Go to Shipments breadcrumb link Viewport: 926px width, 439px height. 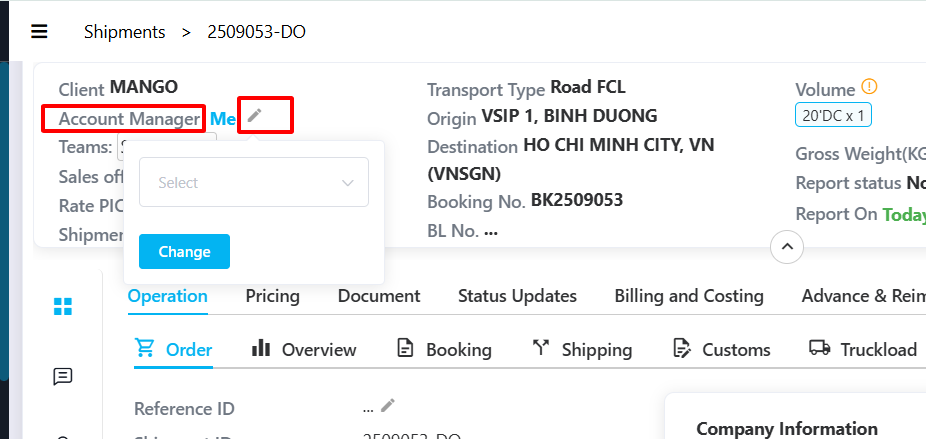tap(125, 32)
